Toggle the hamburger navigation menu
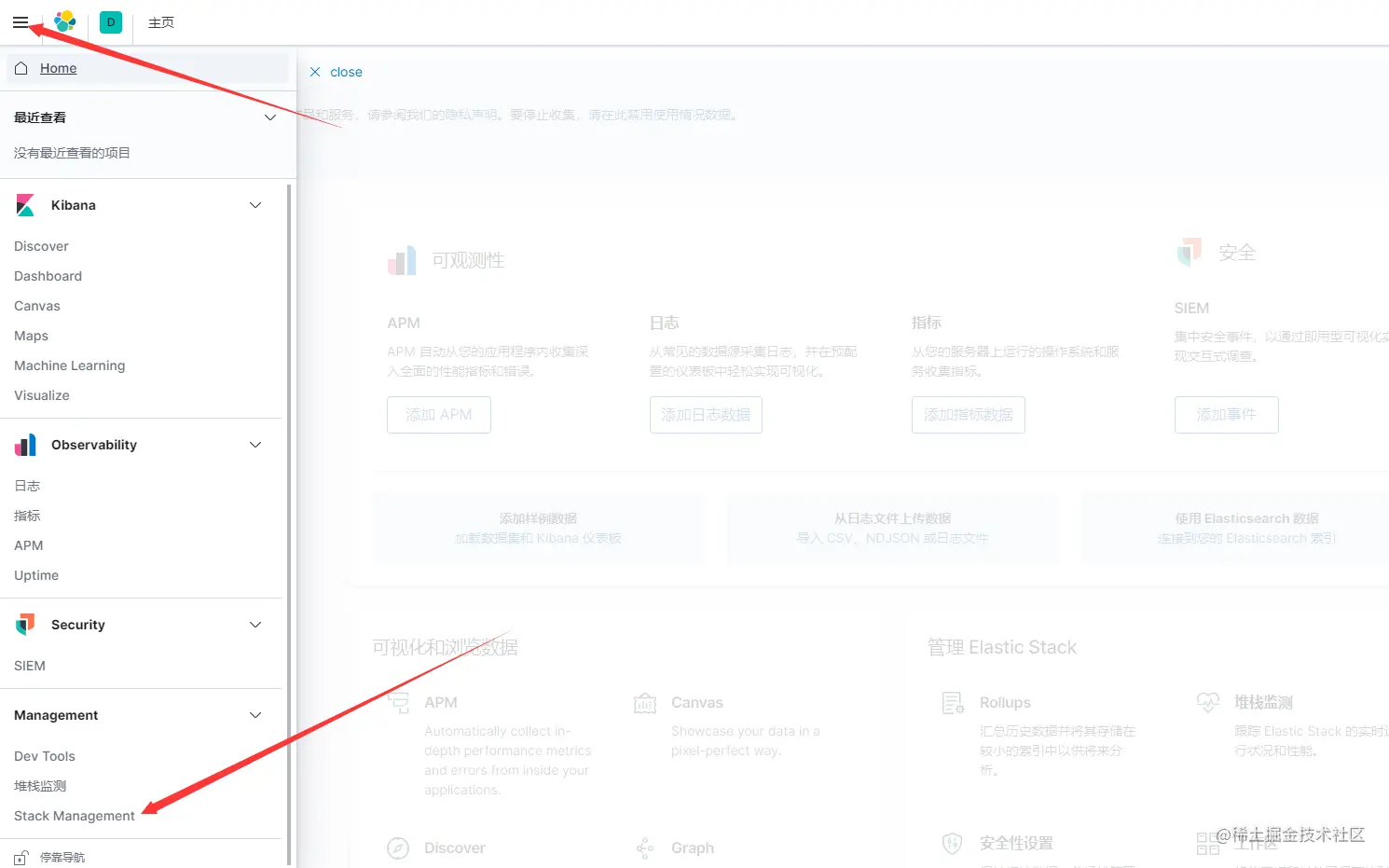 (x=21, y=22)
